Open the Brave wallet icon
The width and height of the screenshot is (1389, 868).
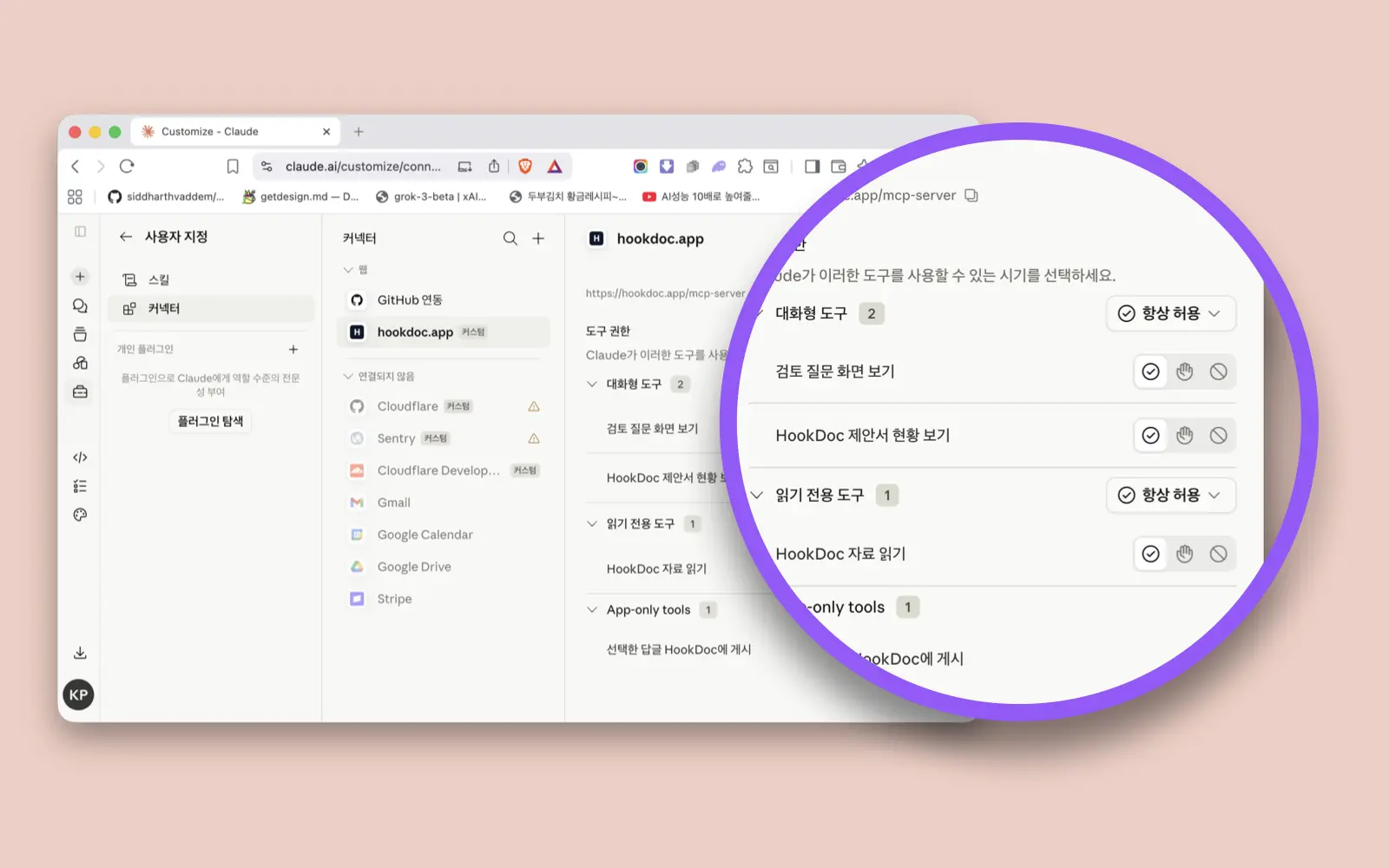[x=838, y=166]
